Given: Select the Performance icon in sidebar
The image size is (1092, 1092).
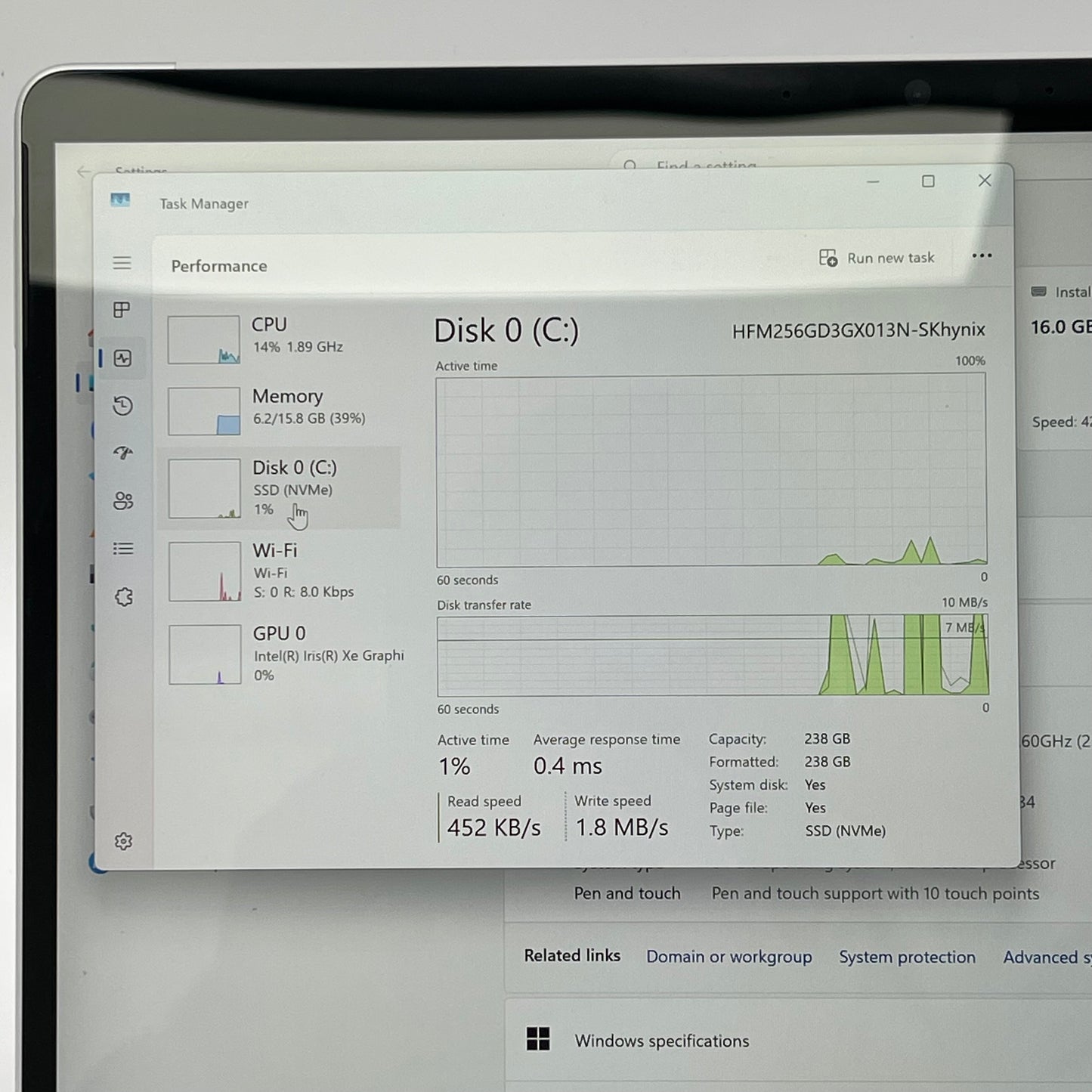Looking at the screenshot, I should [x=122, y=358].
